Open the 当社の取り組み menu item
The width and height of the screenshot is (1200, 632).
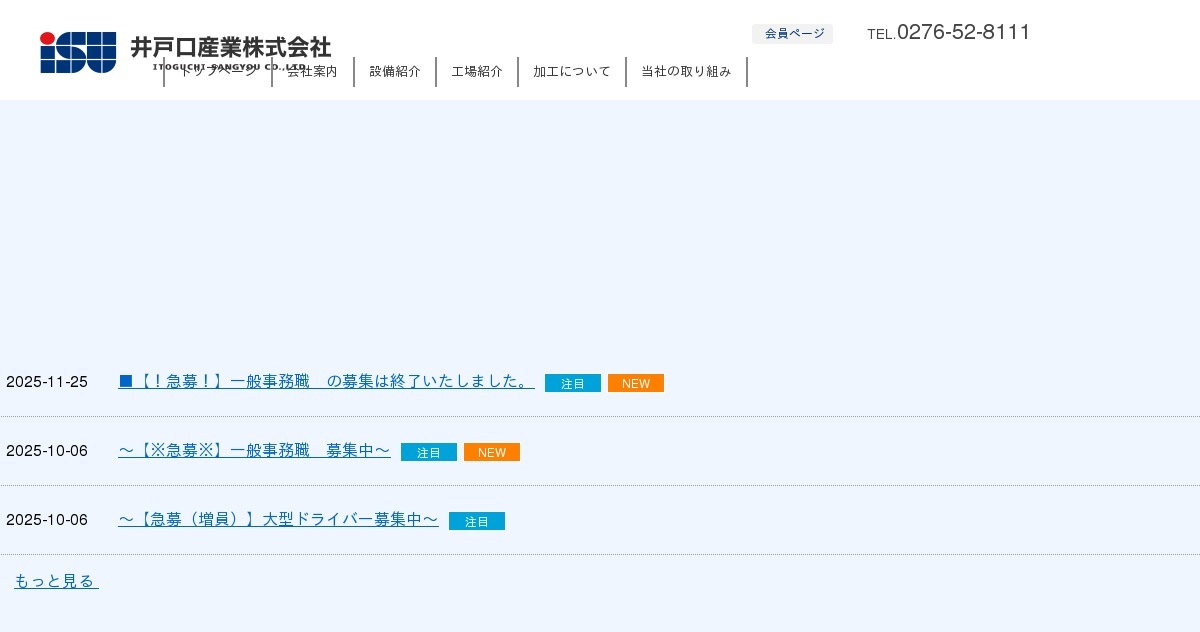(686, 72)
